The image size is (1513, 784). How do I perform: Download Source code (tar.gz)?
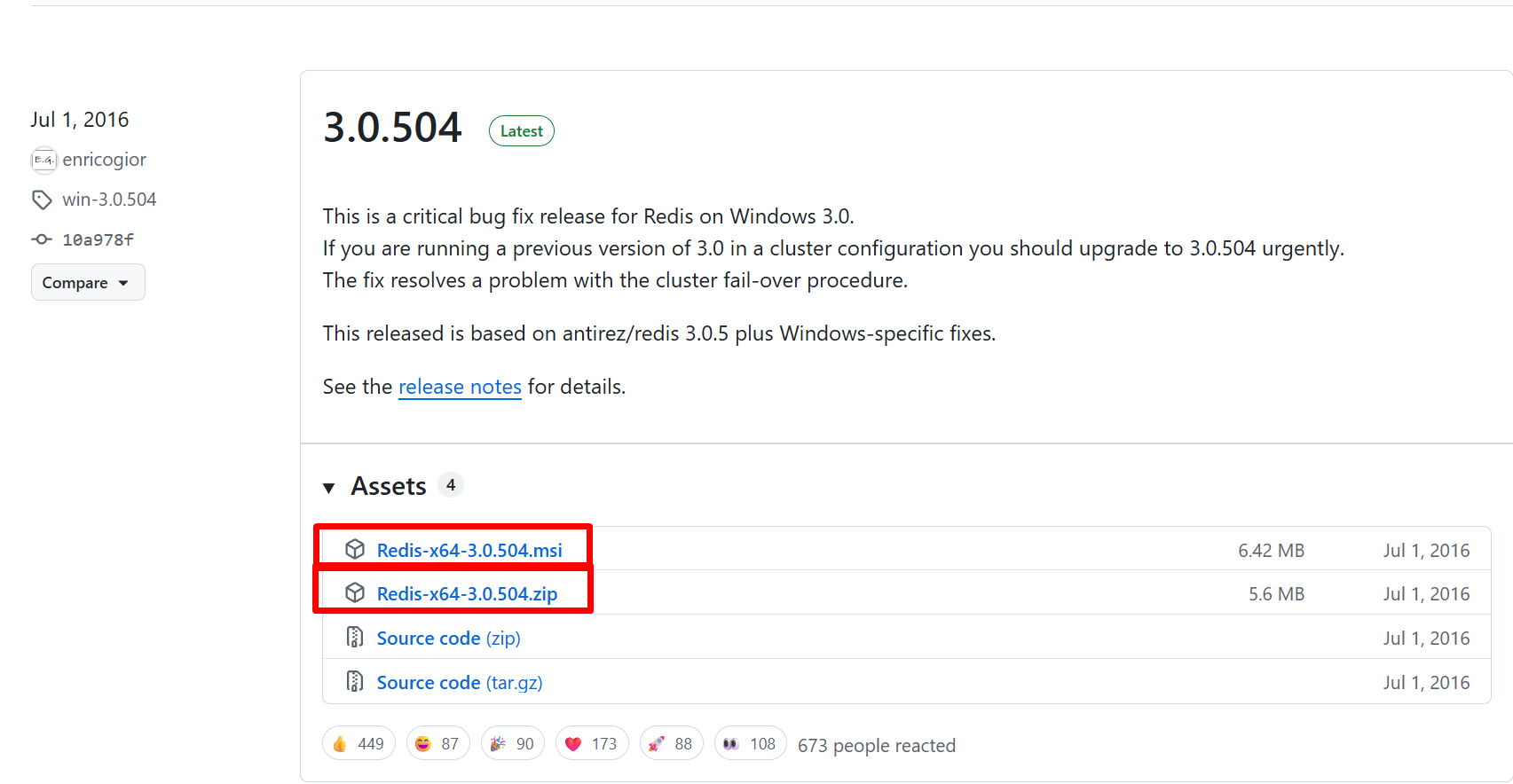pyautogui.click(x=460, y=682)
